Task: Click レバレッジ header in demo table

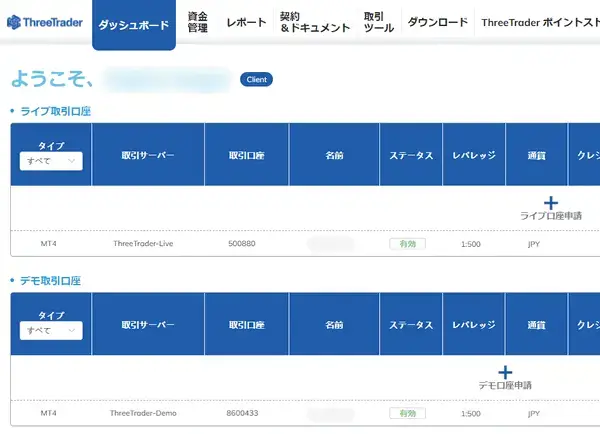Action: pyautogui.click(x=474, y=325)
